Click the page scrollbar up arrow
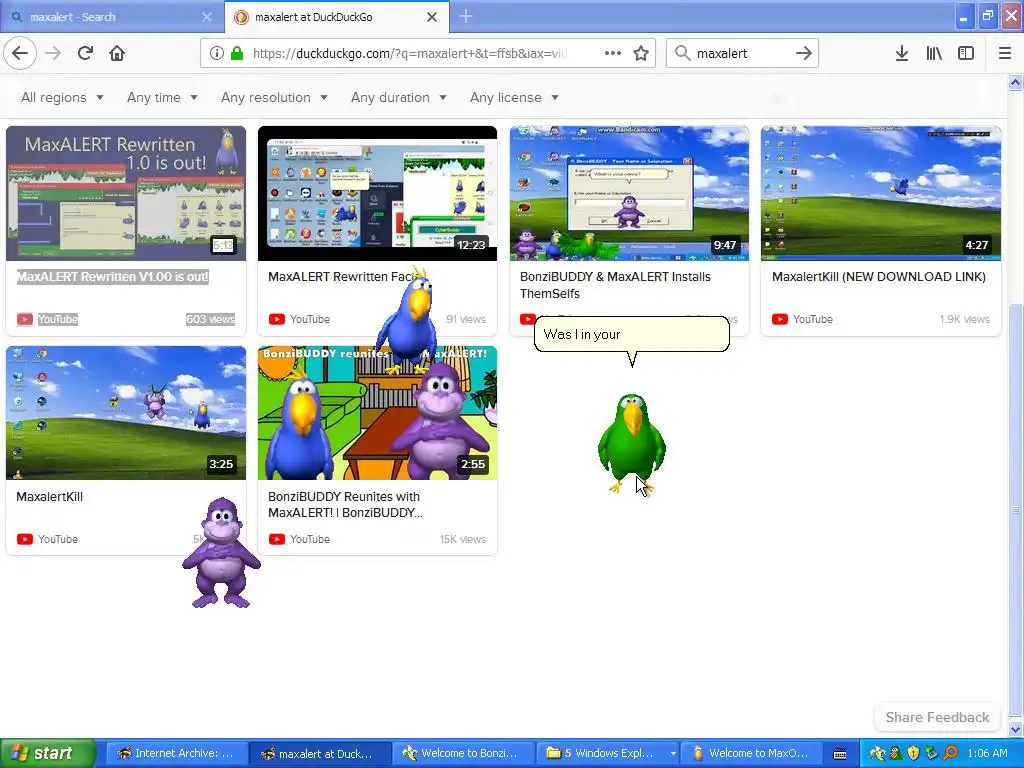The height and width of the screenshot is (768, 1024). 1015,82
